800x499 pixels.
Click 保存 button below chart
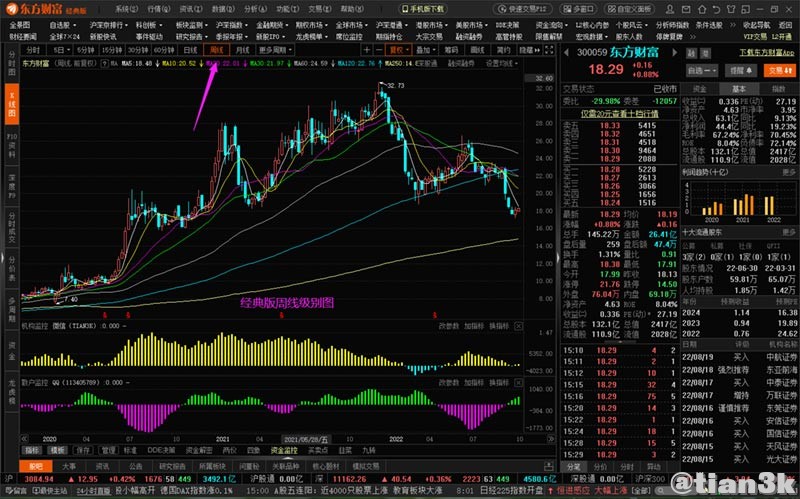(83, 451)
